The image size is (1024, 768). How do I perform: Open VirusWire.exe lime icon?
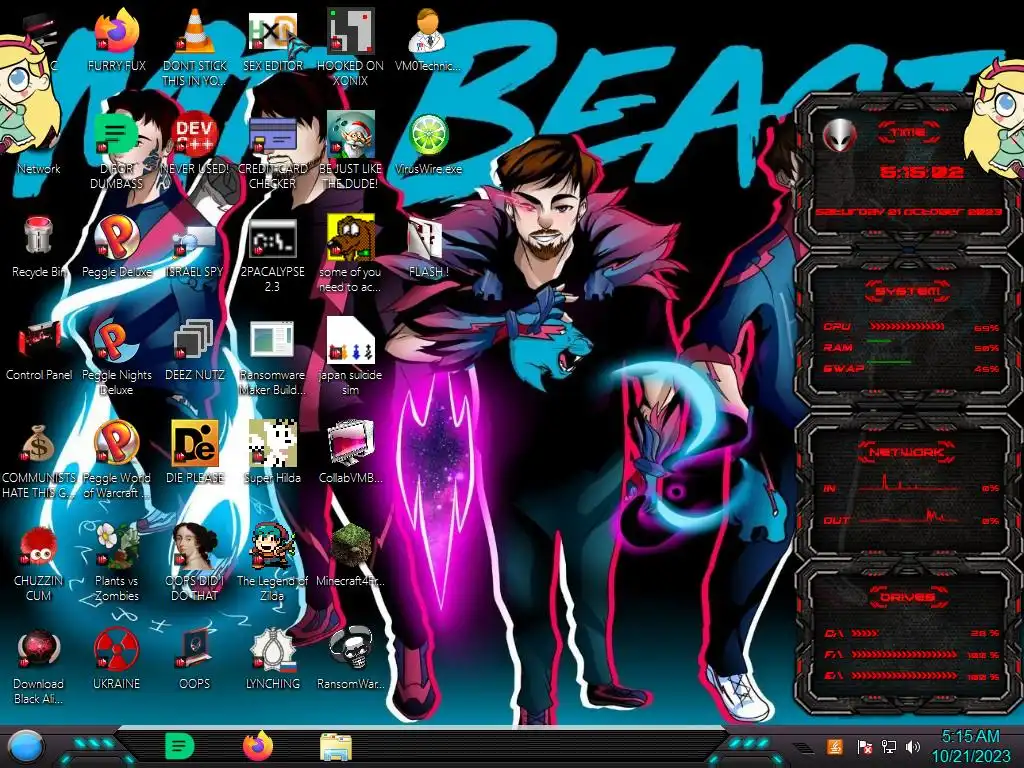(x=428, y=135)
